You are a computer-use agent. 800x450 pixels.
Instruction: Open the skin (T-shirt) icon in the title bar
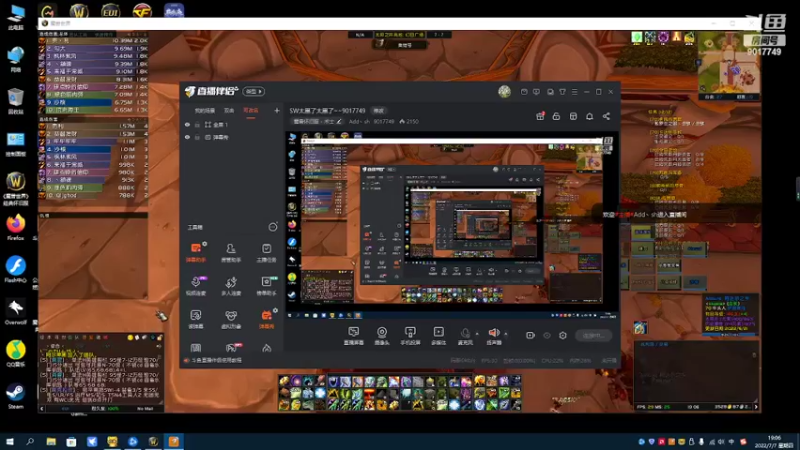click(x=562, y=92)
